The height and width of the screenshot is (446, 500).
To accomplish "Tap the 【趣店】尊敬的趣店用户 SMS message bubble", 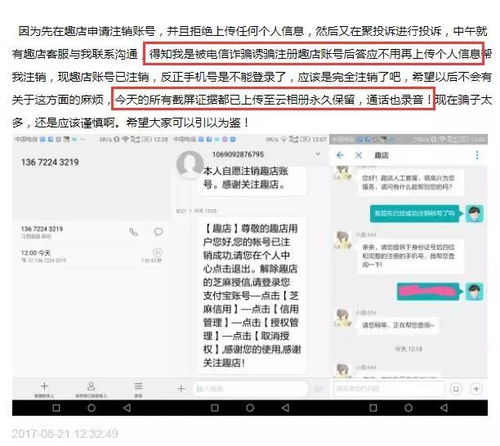I will [x=252, y=295].
